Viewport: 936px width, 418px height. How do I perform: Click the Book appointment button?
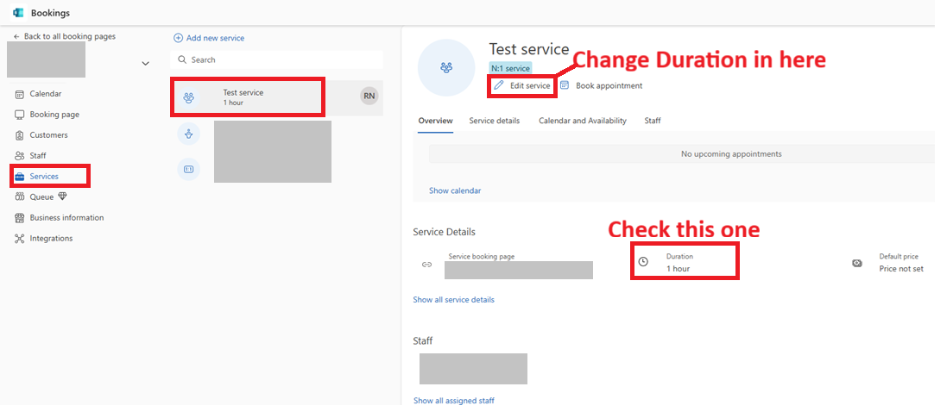[602, 86]
